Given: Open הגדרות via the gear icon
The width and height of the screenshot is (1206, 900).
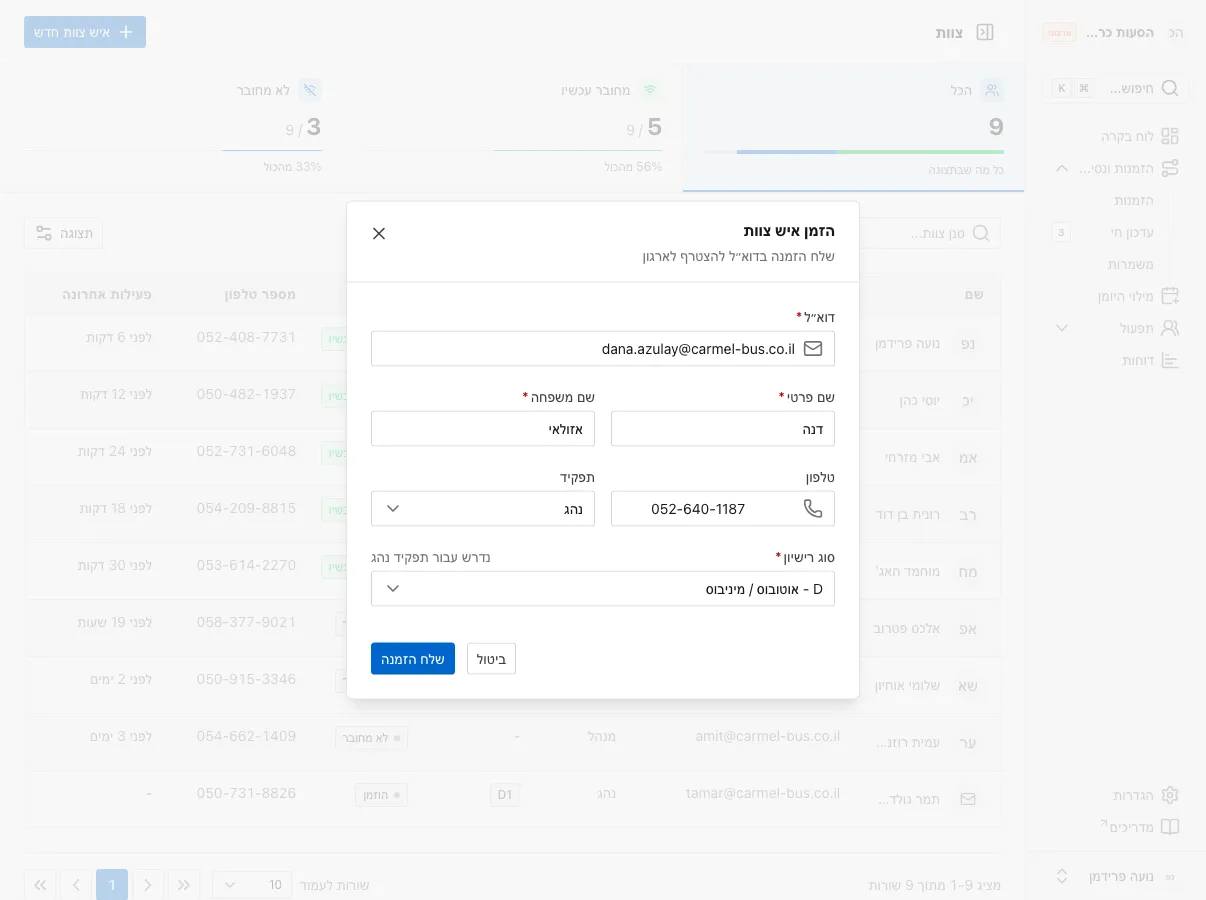Looking at the screenshot, I should 1170,795.
